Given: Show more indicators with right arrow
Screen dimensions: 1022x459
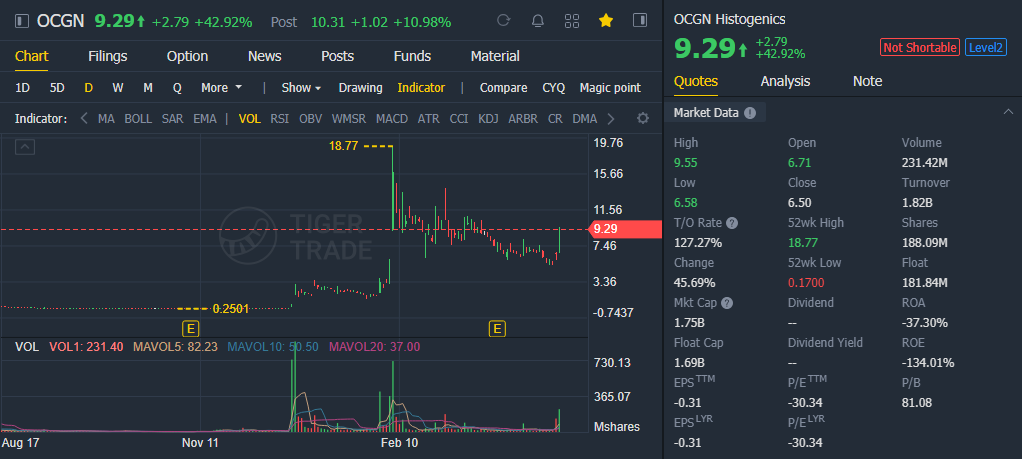Looking at the screenshot, I should click(611, 119).
